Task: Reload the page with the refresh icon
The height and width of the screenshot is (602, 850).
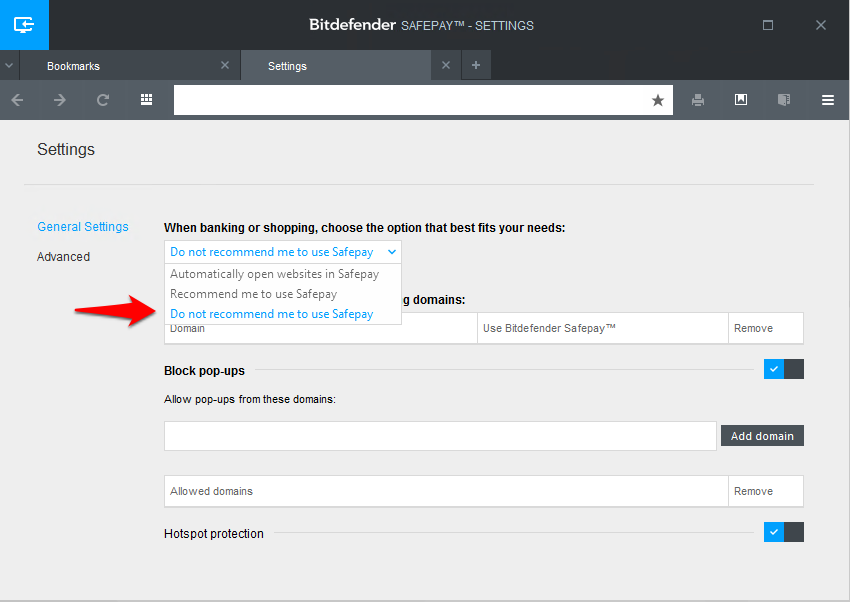Action: [103, 100]
